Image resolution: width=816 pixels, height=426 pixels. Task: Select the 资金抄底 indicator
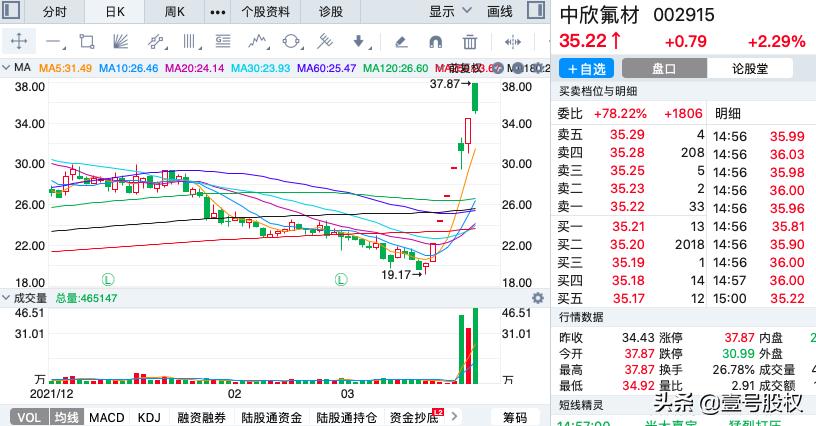pos(414,417)
